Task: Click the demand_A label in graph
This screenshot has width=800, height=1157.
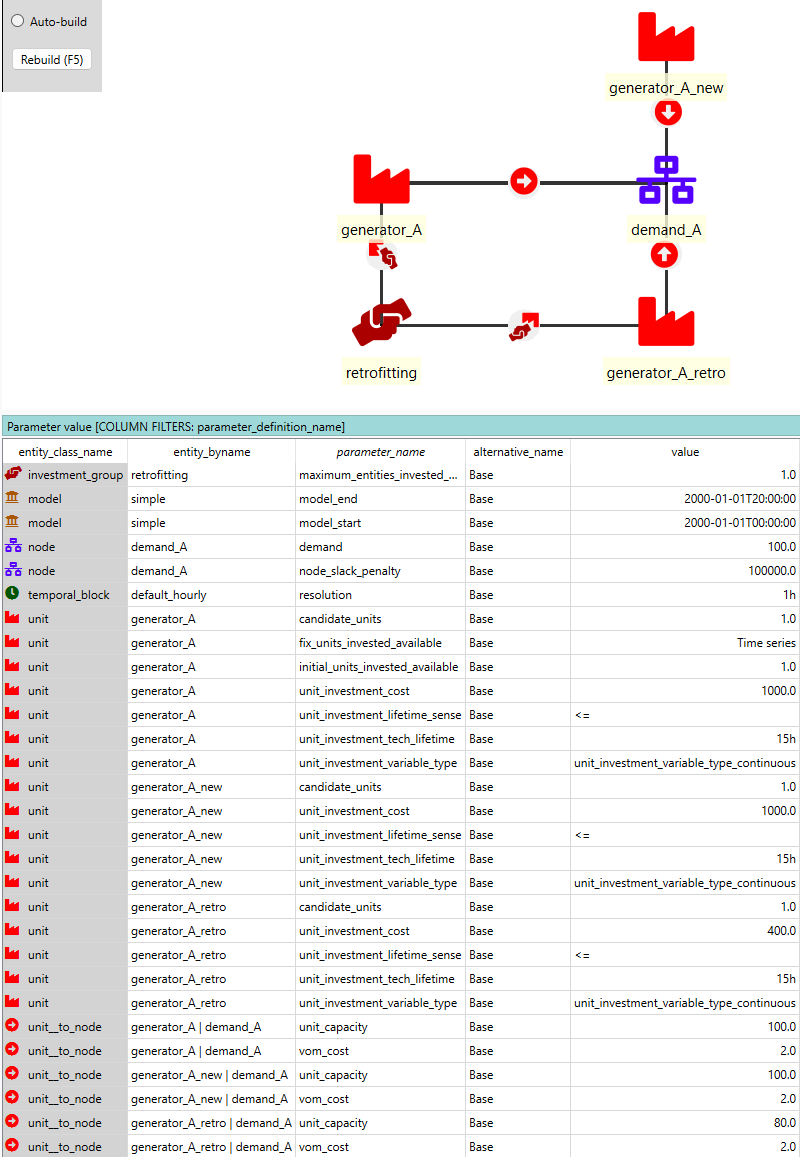Action: coord(666,229)
